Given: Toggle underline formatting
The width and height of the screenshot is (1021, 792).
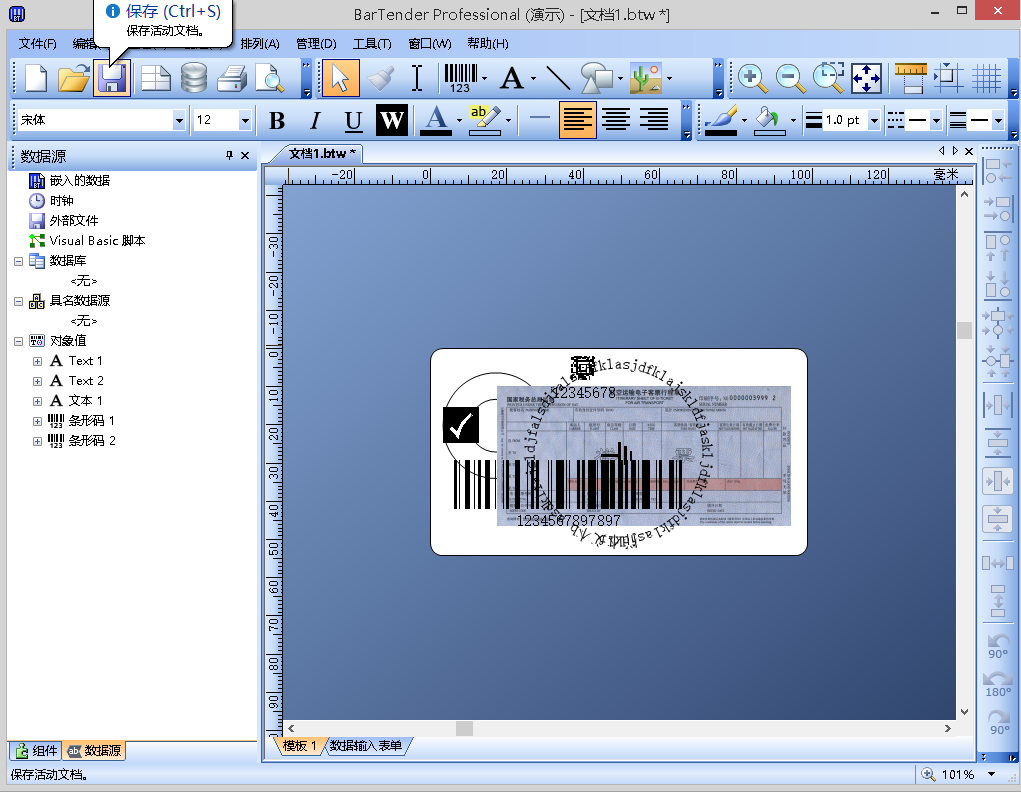Looking at the screenshot, I should point(353,120).
